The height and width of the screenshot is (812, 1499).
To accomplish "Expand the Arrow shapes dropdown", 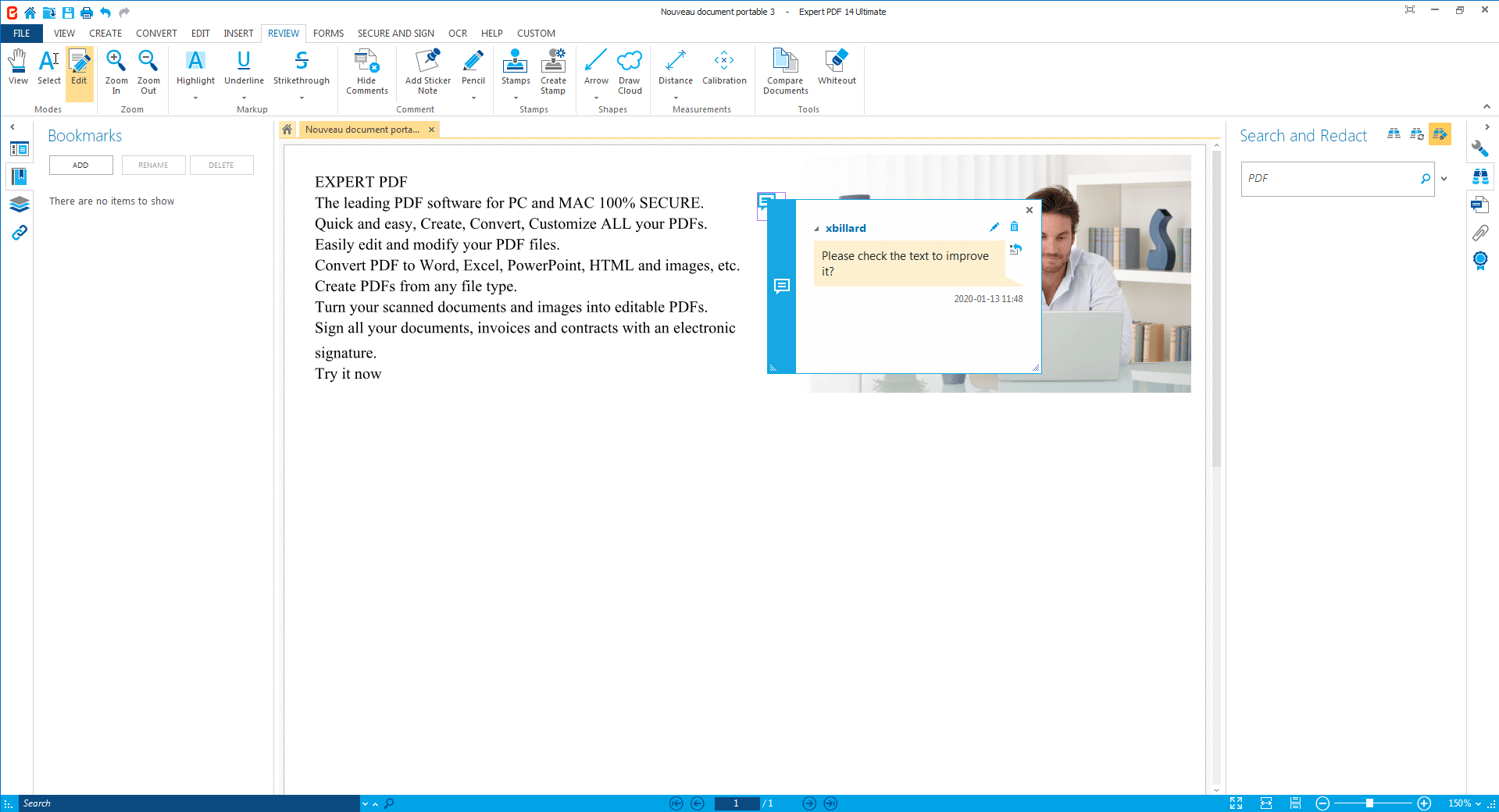I will (596, 98).
